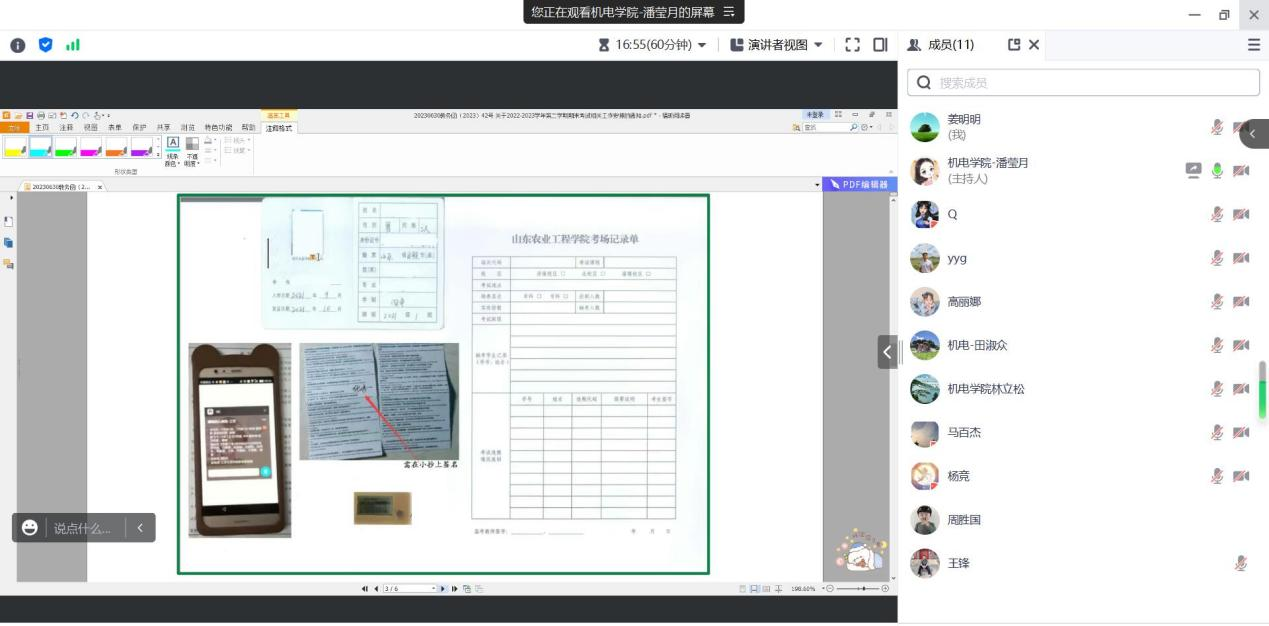The width and height of the screenshot is (1269, 626).
Task: Toggle microphone for 姜明明
Action: (x=1217, y=127)
